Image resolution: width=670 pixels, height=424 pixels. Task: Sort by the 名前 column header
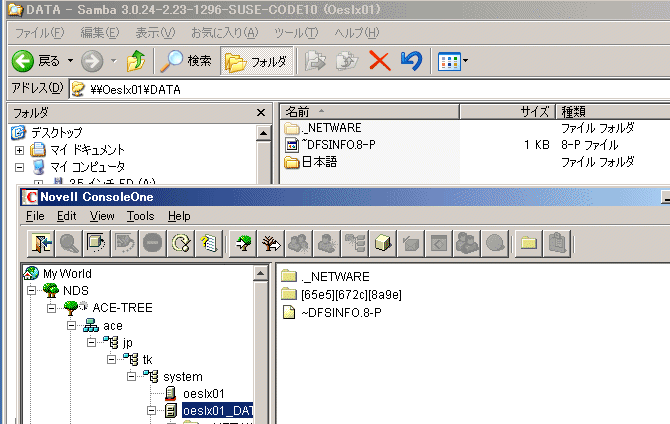(370, 112)
